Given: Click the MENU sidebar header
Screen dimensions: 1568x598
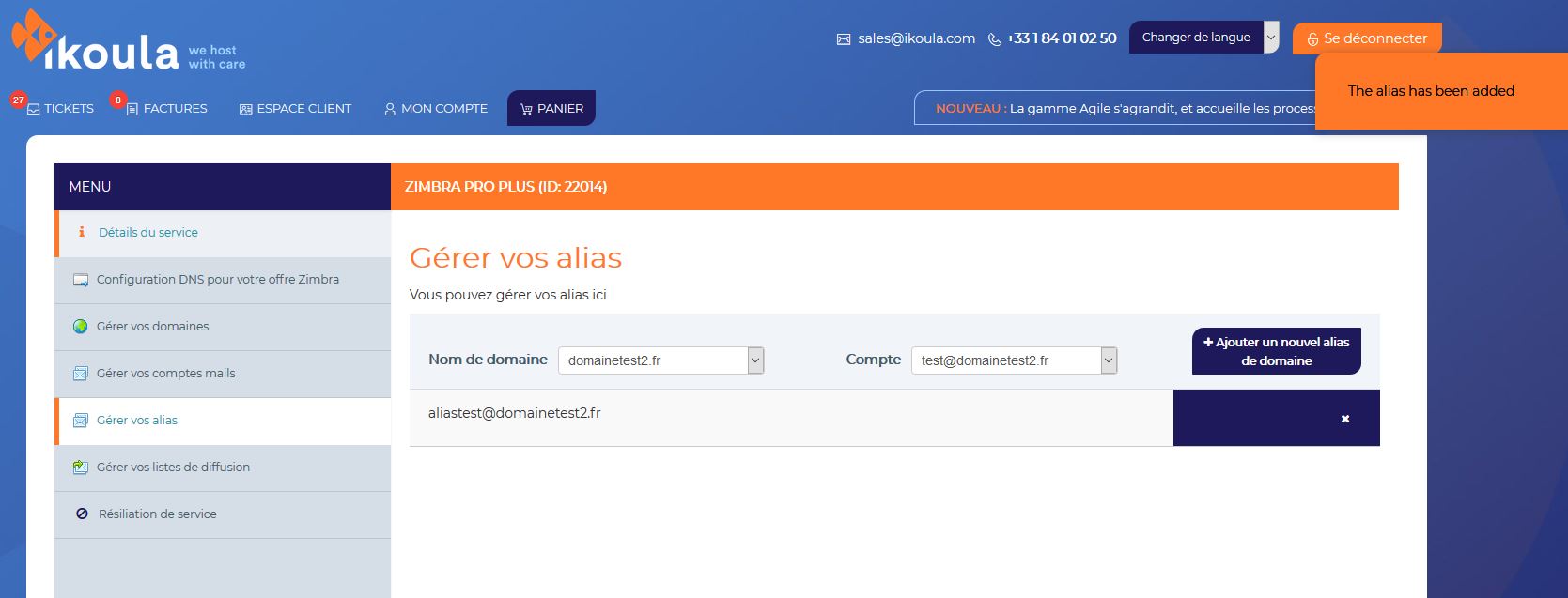Looking at the screenshot, I should [223, 187].
